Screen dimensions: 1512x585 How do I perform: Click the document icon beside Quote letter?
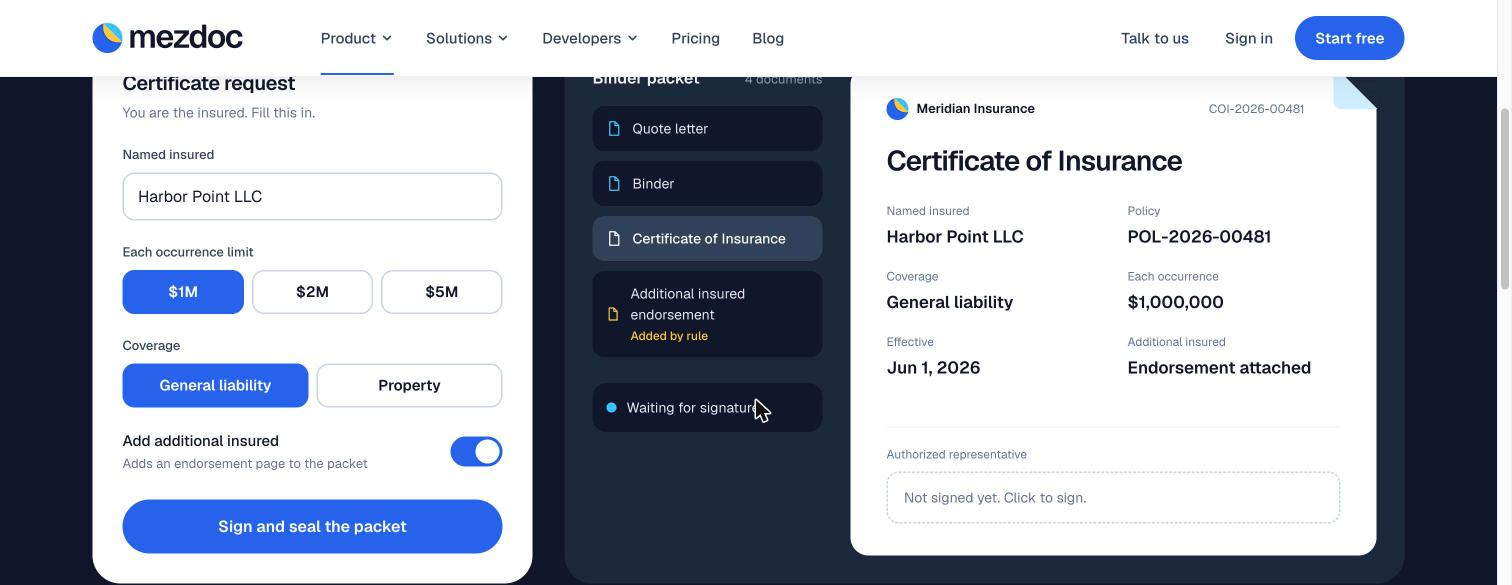(x=614, y=128)
